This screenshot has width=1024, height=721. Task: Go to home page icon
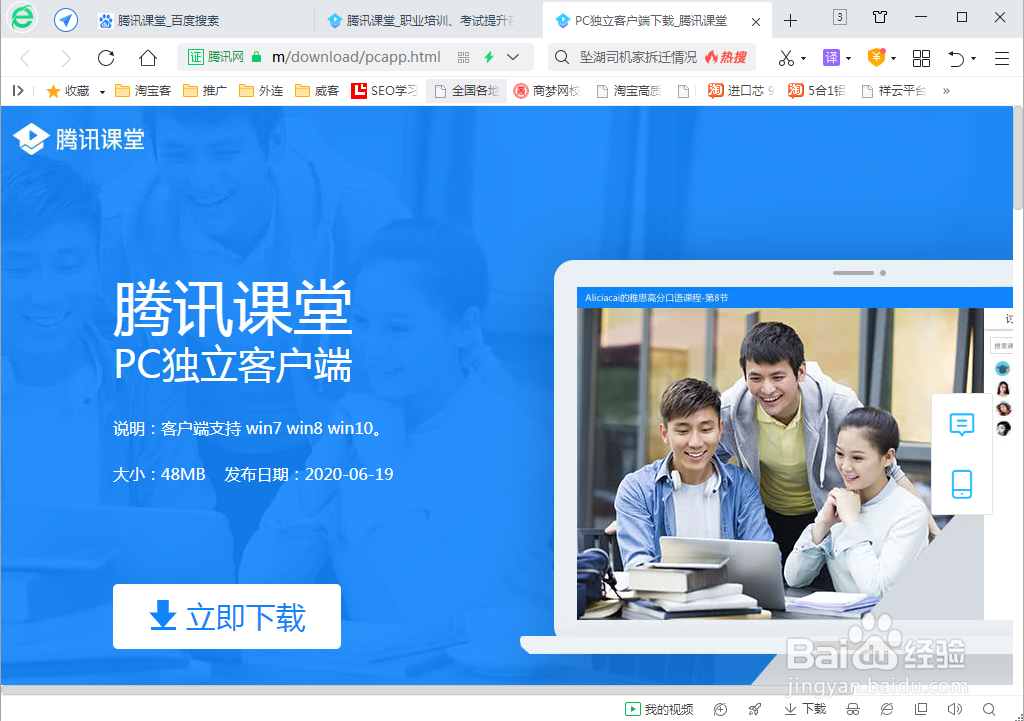point(148,58)
